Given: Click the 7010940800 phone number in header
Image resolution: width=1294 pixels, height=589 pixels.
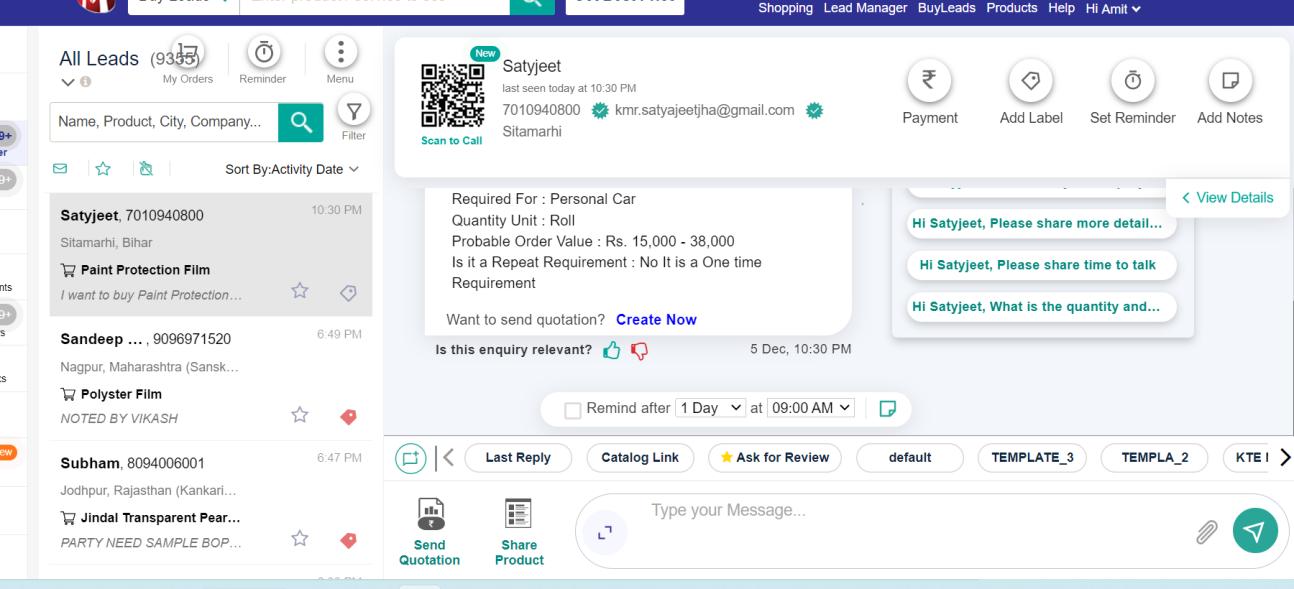Looking at the screenshot, I should coord(541,109).
